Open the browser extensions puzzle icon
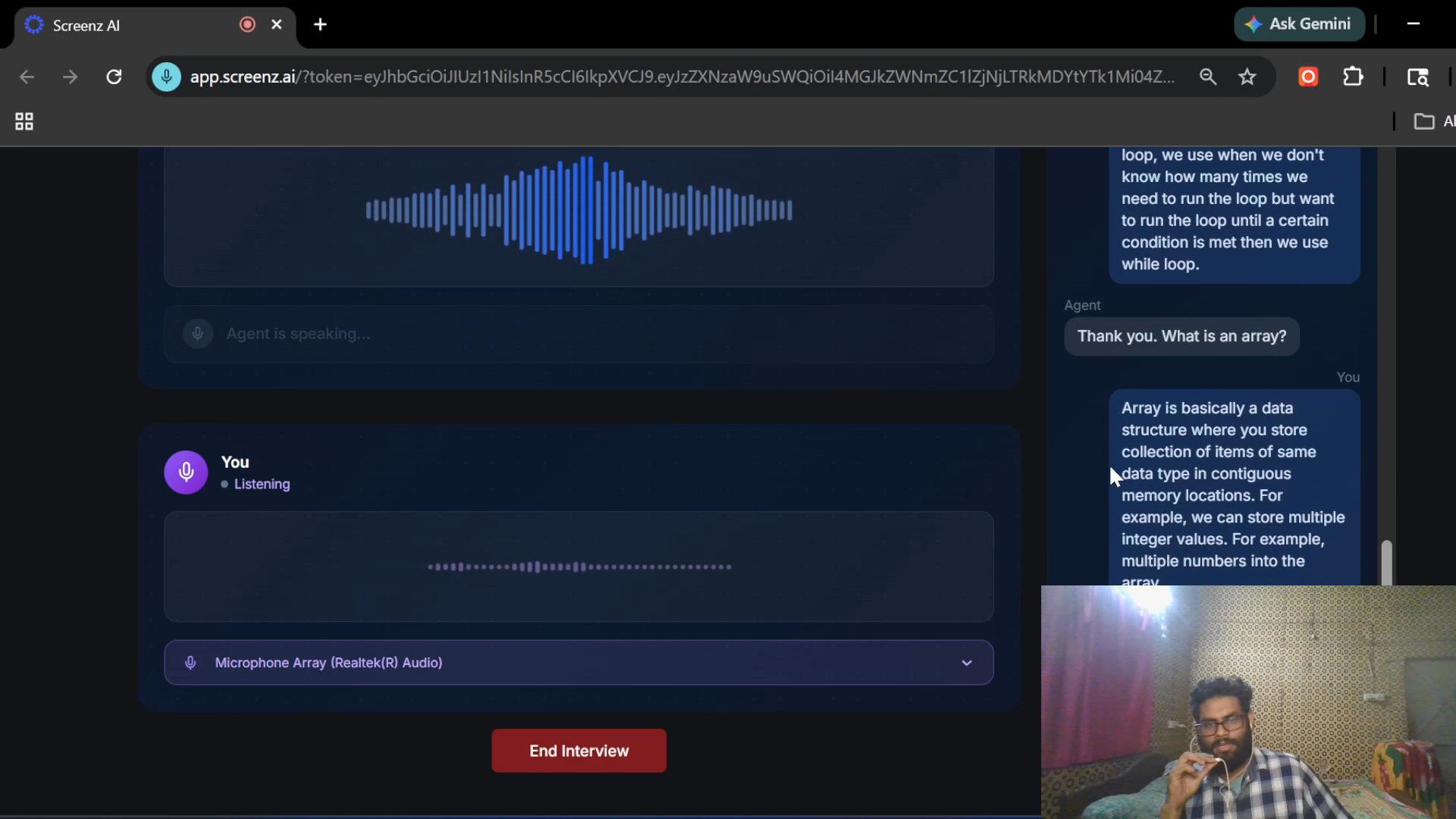1456x819 pixels. tap(1354, 77)
